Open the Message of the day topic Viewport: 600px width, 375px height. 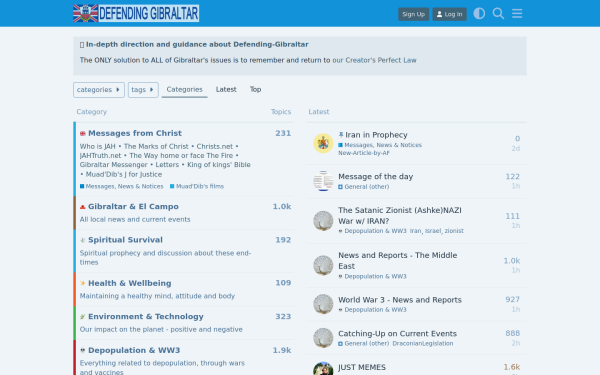[375, 176]
